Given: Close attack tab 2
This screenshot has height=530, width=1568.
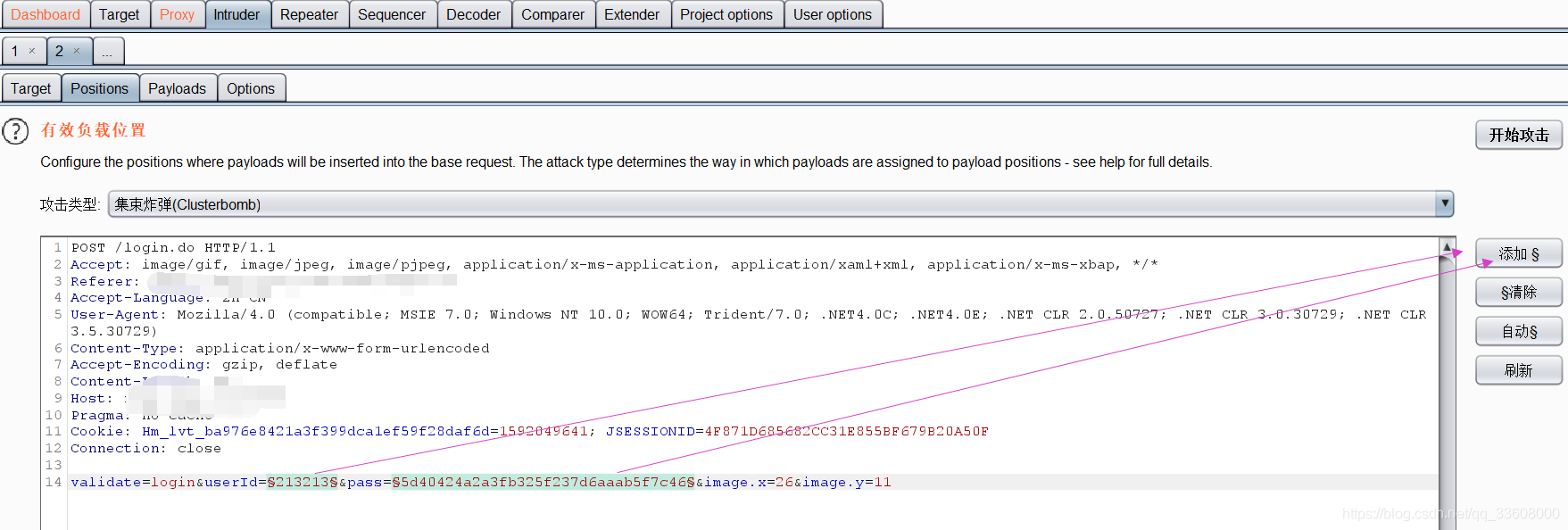Looking at the screenshot, I should coord(77,51).
